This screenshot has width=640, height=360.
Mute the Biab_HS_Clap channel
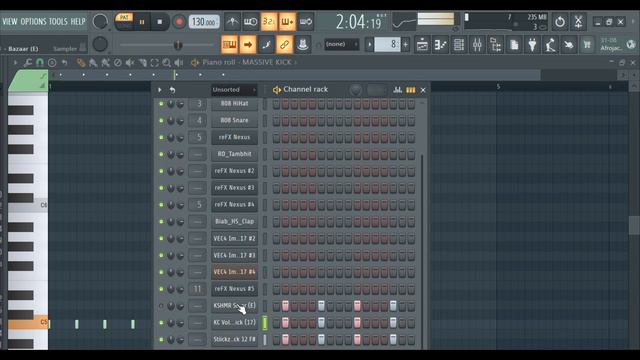pyautogui.click(x=161, y=222)
